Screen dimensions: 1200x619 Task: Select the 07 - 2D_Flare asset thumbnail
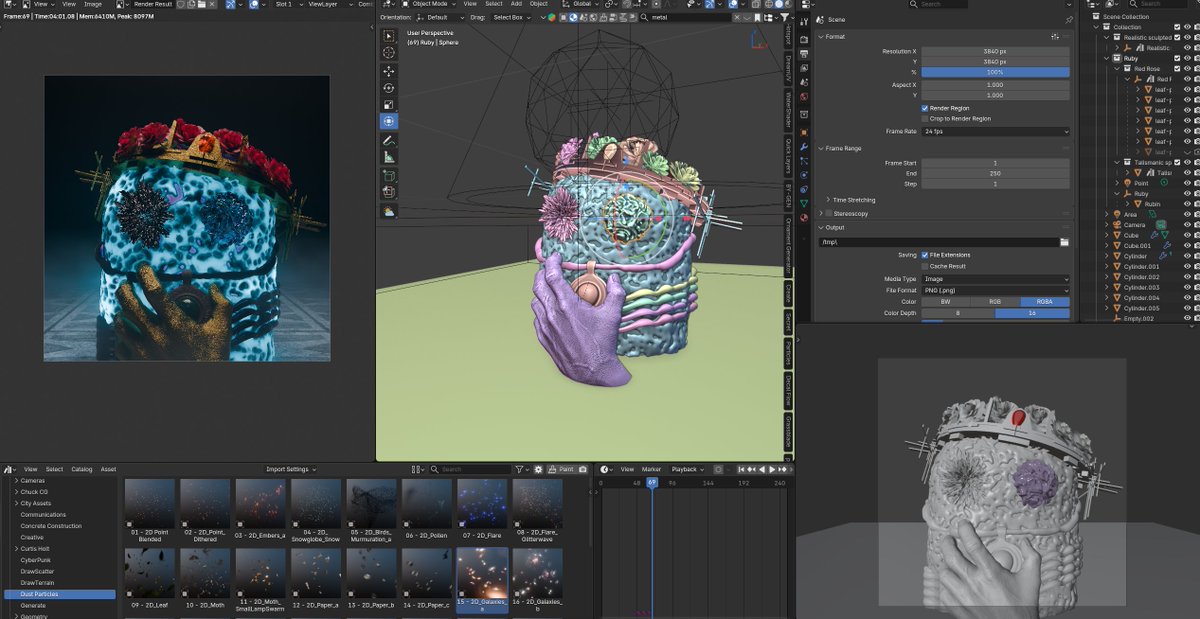pos(482,504)
